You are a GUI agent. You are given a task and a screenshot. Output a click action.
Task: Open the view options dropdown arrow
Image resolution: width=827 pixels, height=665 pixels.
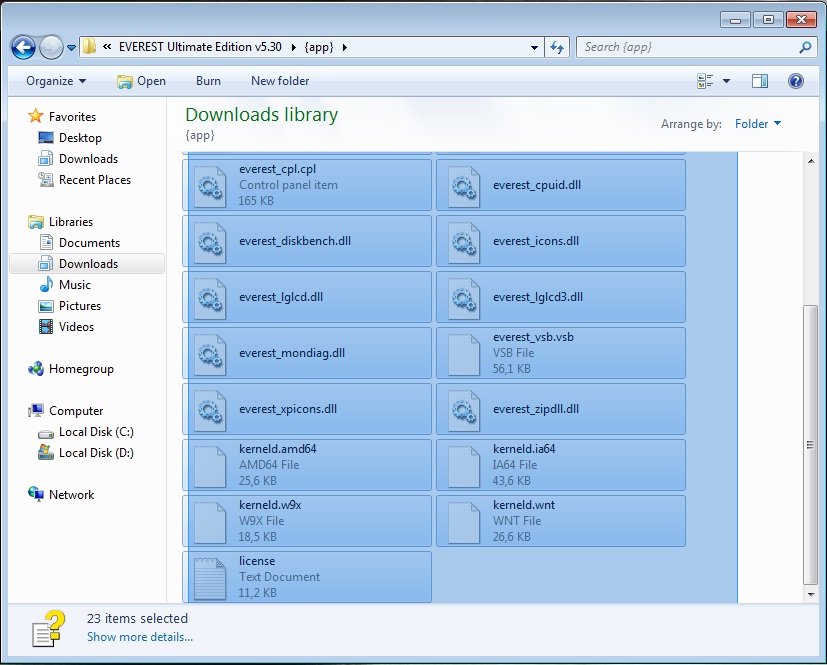tap(726, 81)
